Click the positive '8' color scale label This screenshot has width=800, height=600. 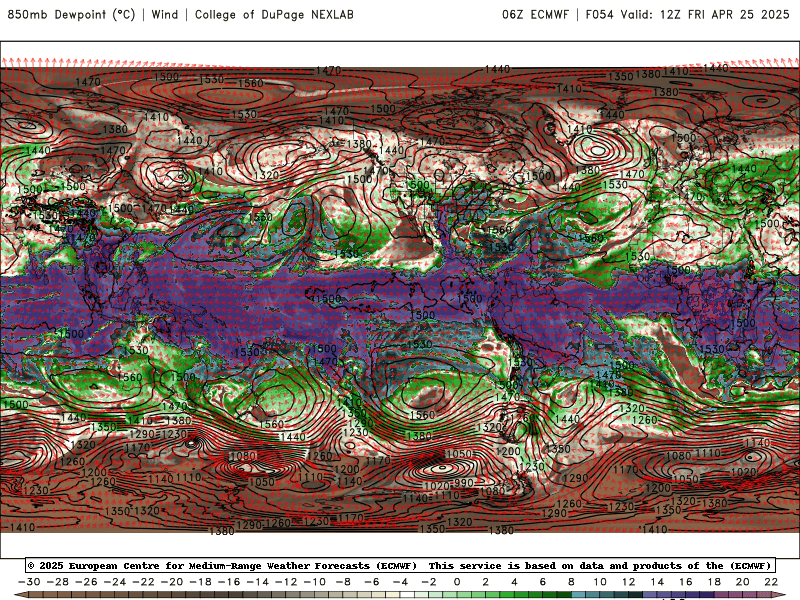[x=571, y=582]
